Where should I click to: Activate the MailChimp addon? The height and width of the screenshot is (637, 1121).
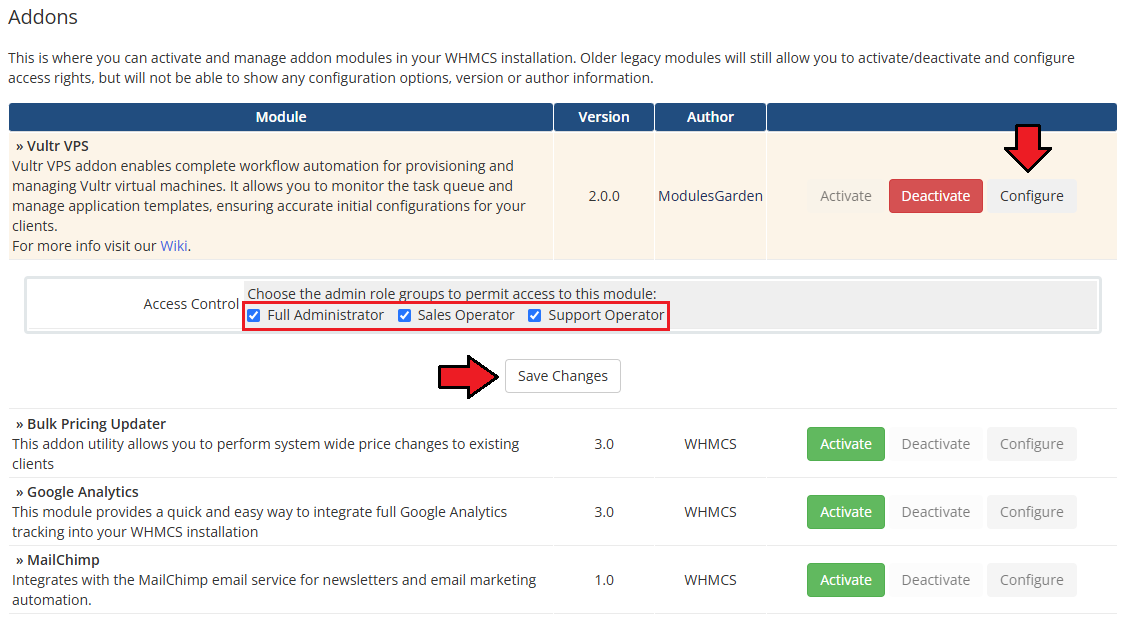tap(846, 580)
